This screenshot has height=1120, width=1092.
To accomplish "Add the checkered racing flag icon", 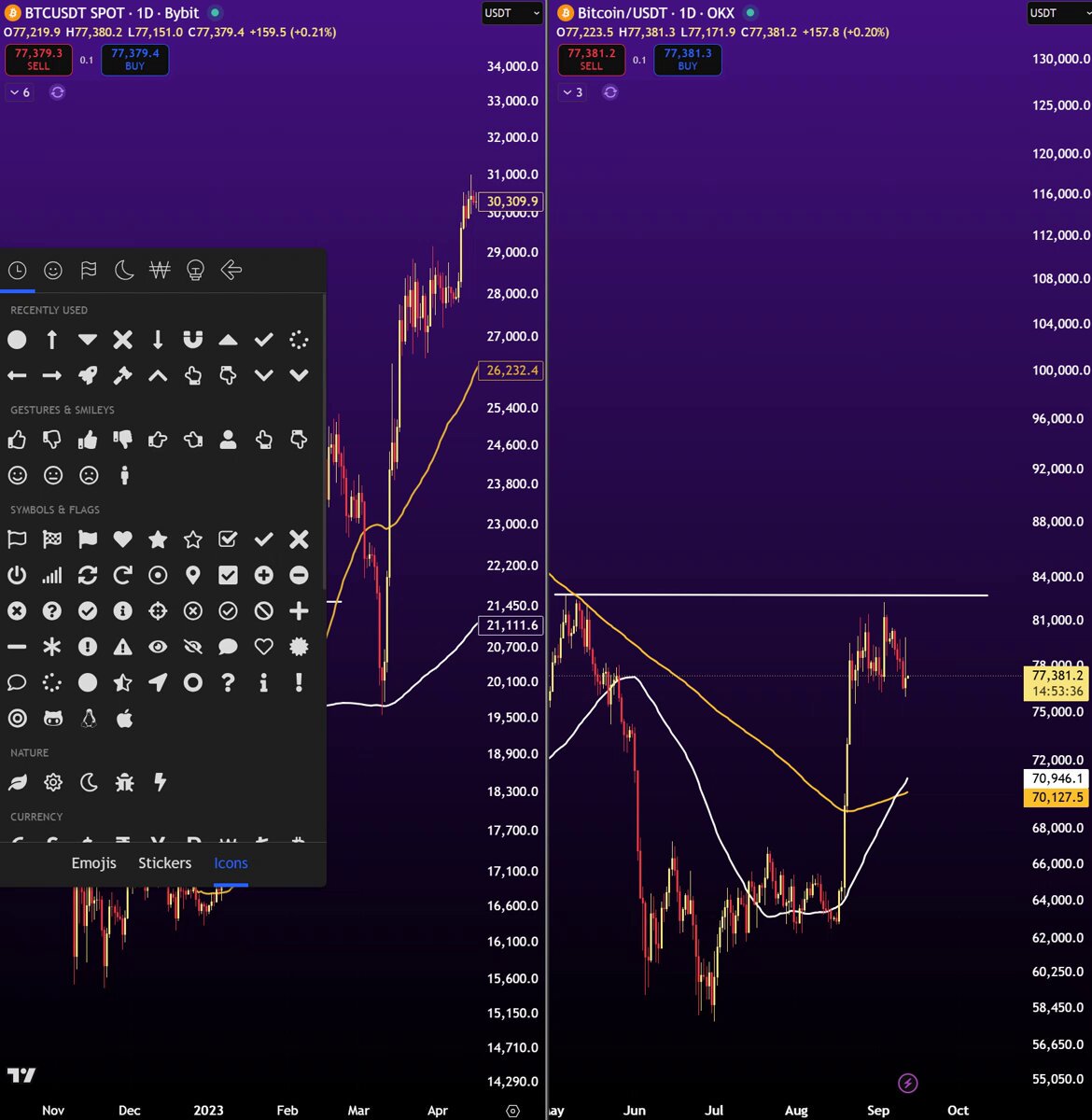I will pyautogui.click(x=52, y=539).
